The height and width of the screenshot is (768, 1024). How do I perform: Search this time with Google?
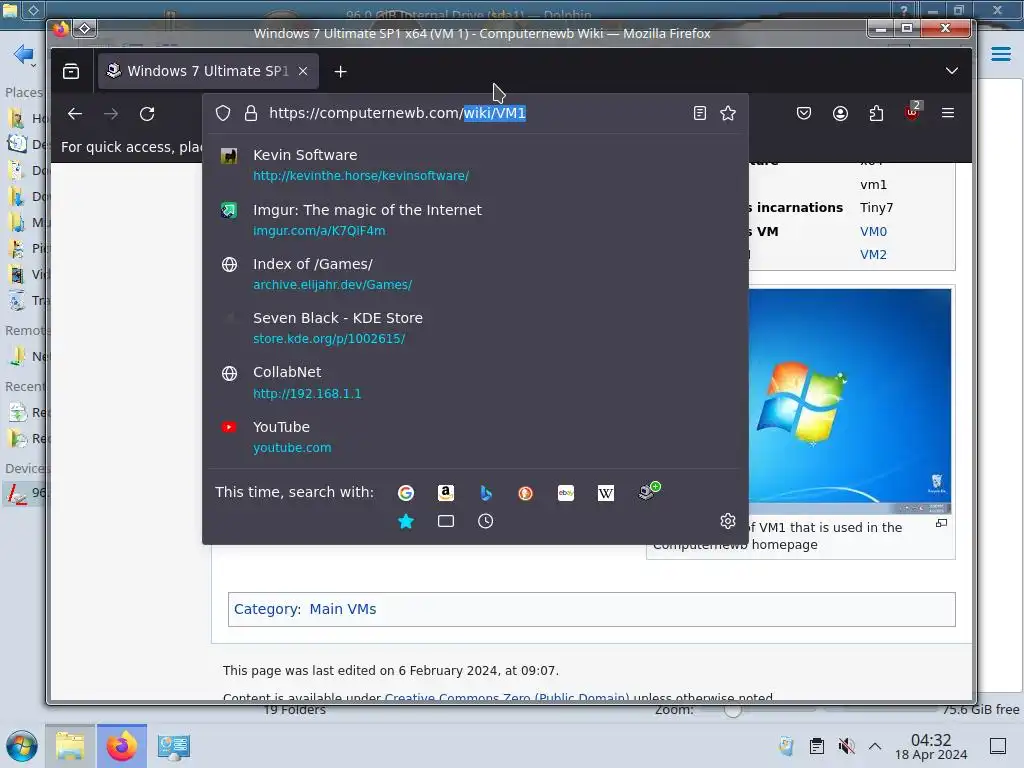coord(406,493)
